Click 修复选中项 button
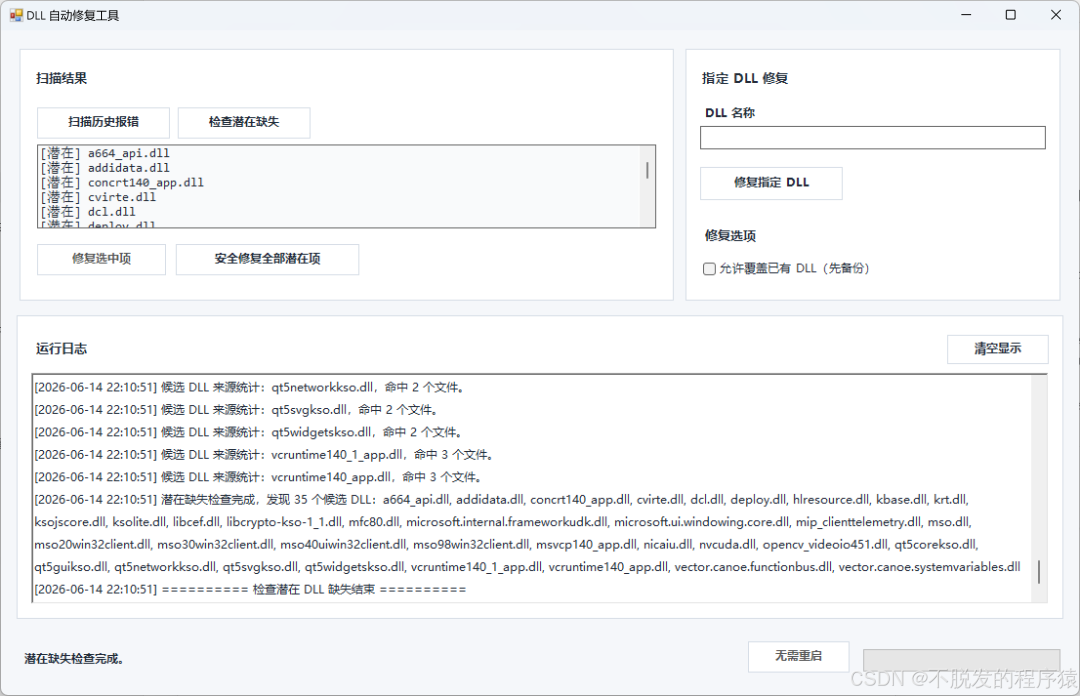The image size is (1080, 696). 101,259
